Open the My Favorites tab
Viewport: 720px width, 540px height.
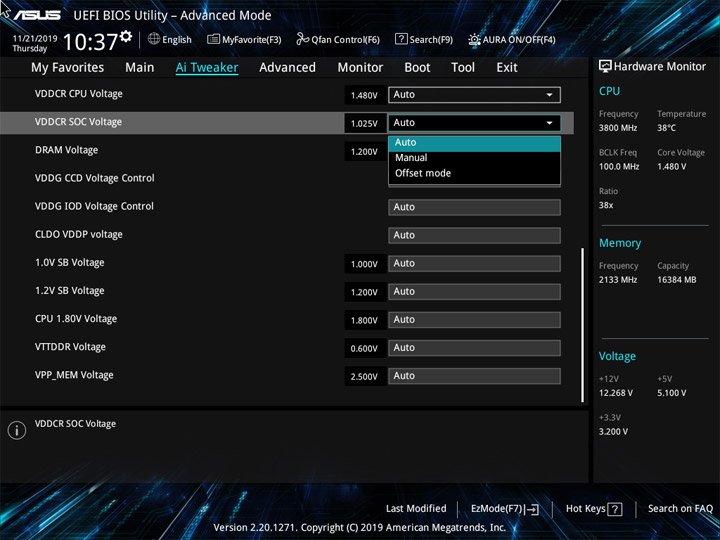pyautogui.click(x=68, y=68)
